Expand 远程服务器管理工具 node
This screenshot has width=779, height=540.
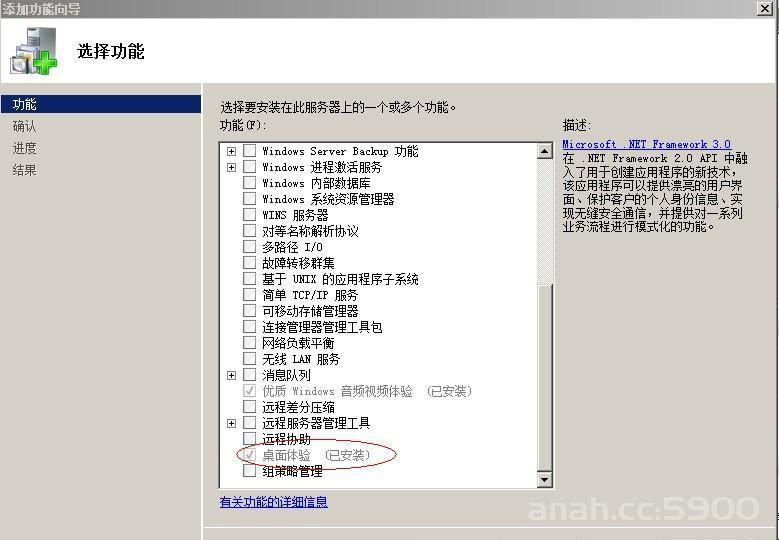(231, 424)
